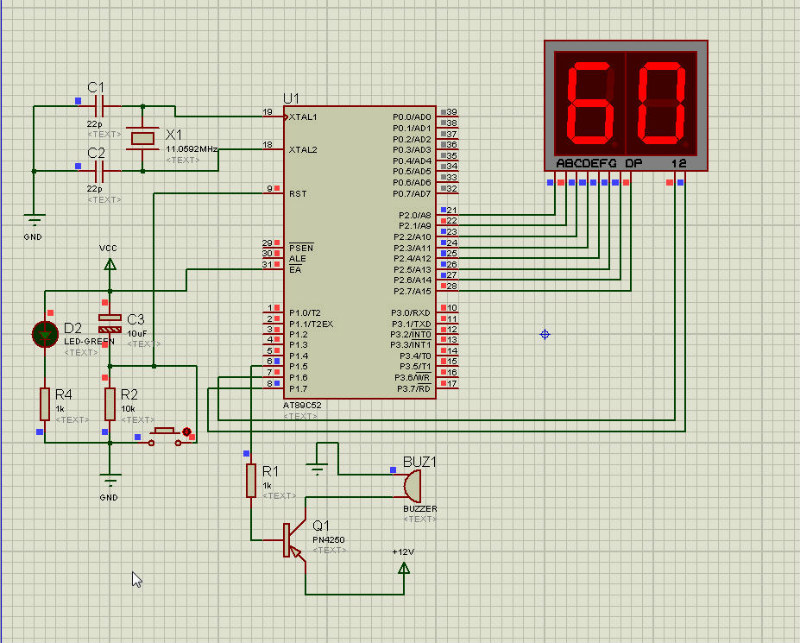Click the R1 resistor near the transistor

pos(250,480)
